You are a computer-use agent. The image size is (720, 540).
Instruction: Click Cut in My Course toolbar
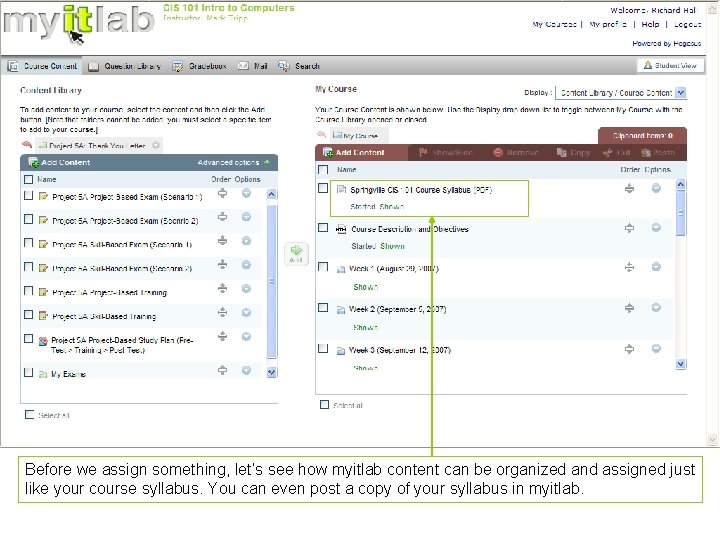point(616,152)
